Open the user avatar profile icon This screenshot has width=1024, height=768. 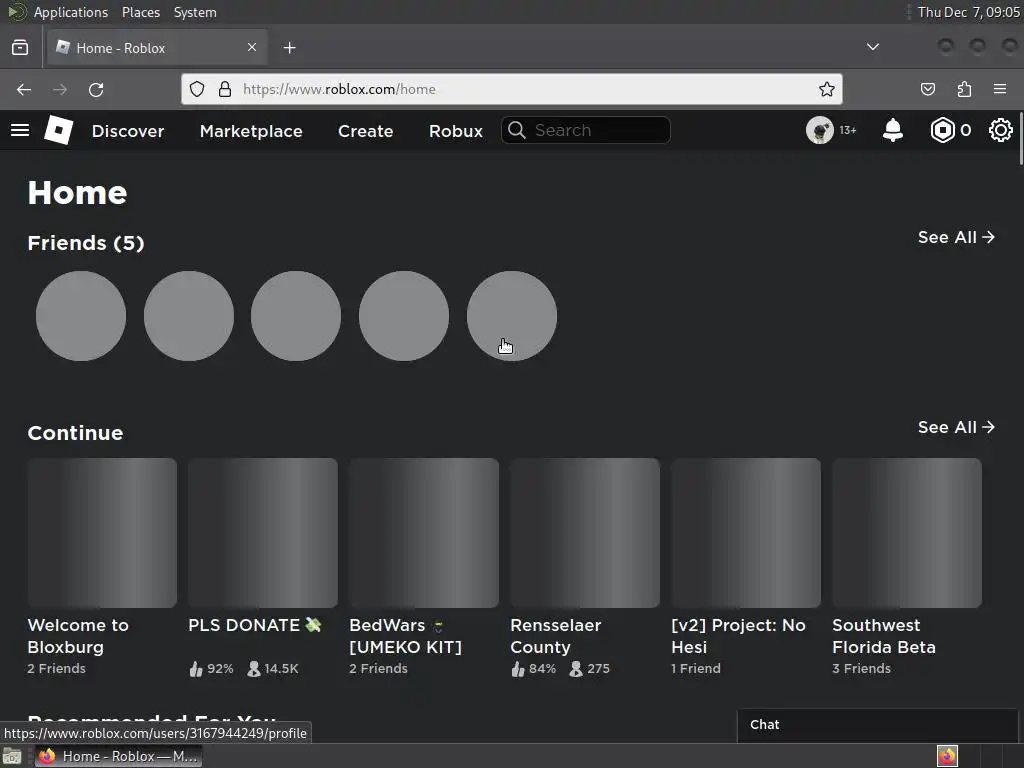click(820, 130)
